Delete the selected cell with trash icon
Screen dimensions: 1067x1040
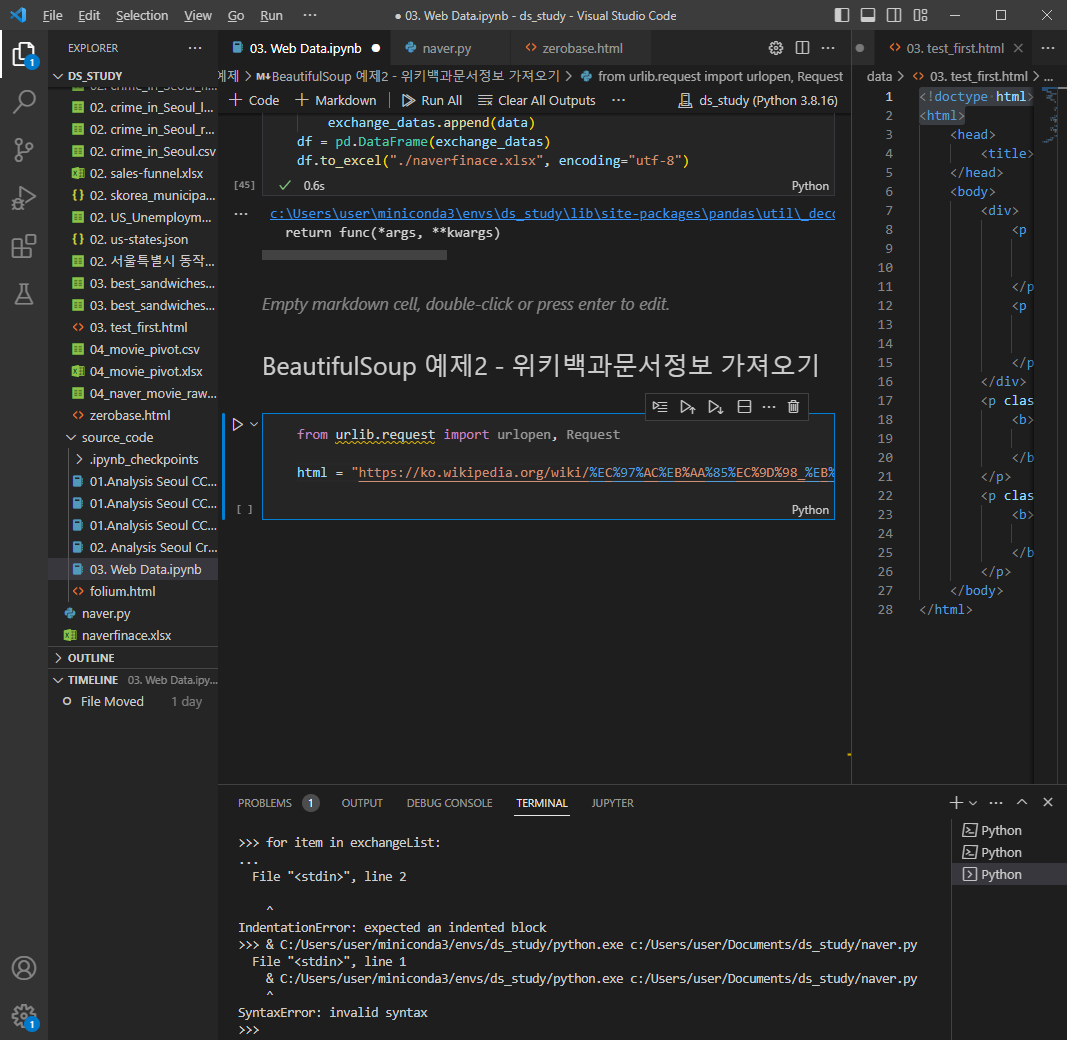[793, 407]
